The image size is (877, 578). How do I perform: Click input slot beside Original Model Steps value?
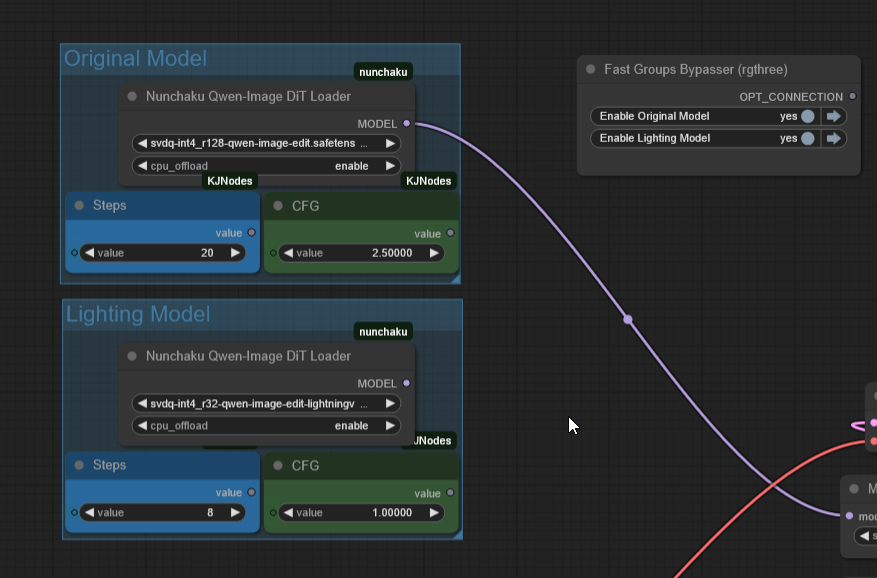74,253
